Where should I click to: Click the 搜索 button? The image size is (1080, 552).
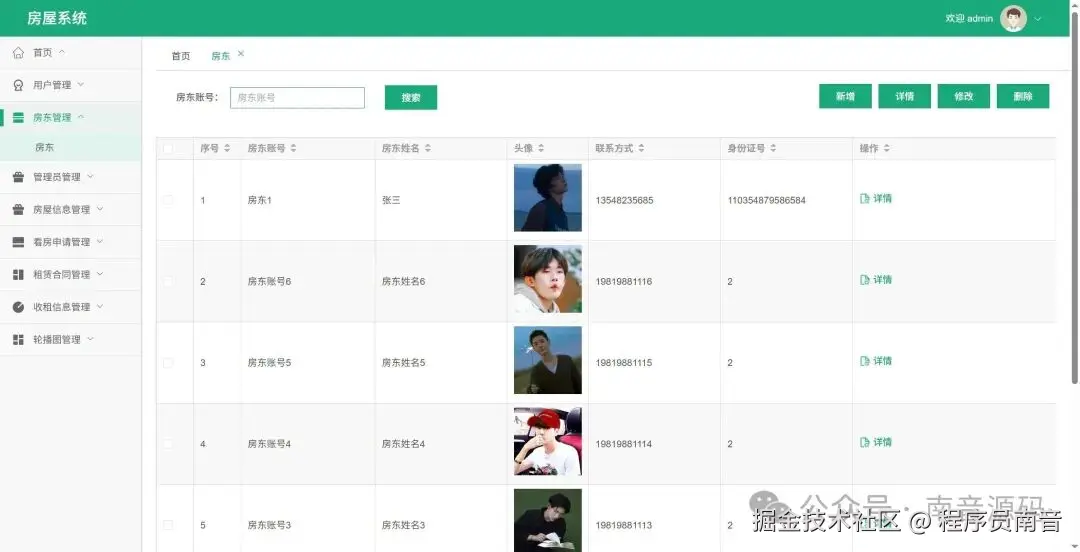pyautogui.click(x=411, y=97)
